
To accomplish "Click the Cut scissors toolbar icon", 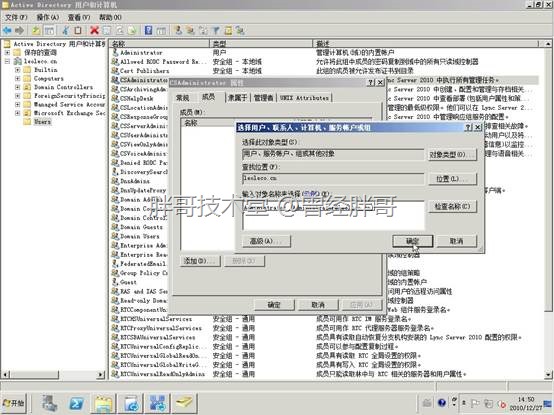I will click(x=66, y=30).
